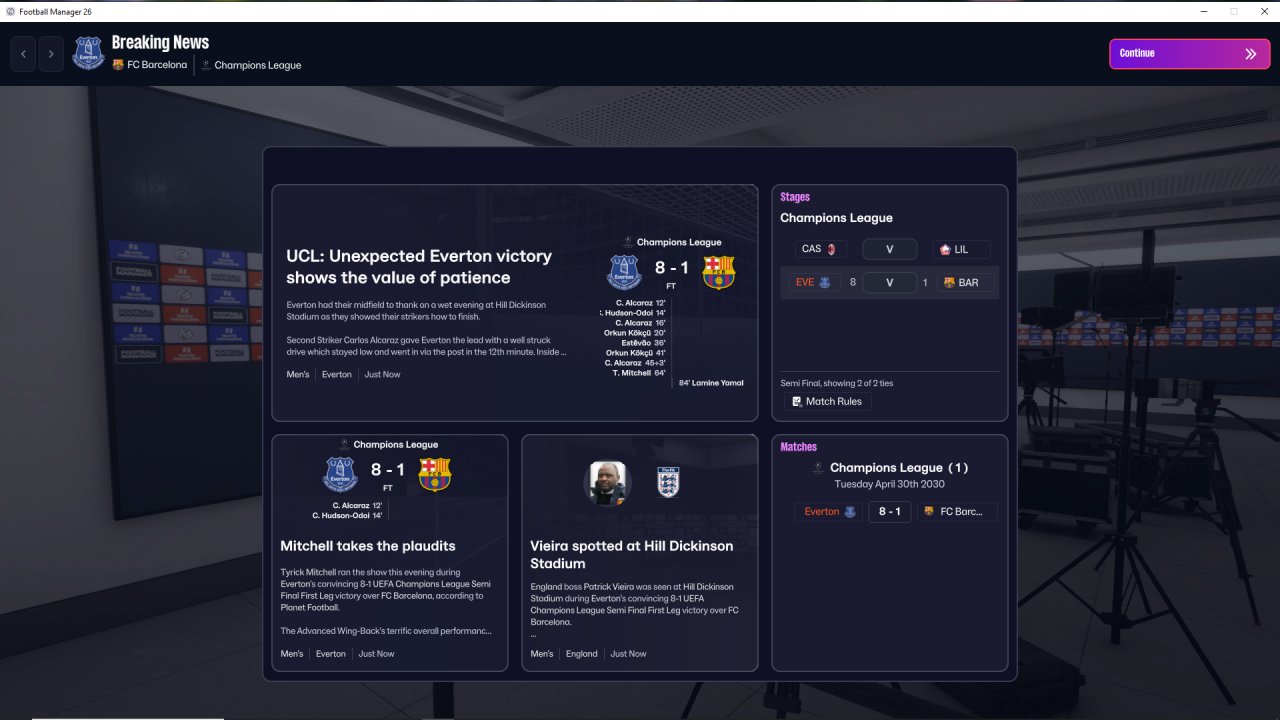1280x720 pixels.
Task: Open the 8 - 1 result in Matches
Action: [890, 511]
